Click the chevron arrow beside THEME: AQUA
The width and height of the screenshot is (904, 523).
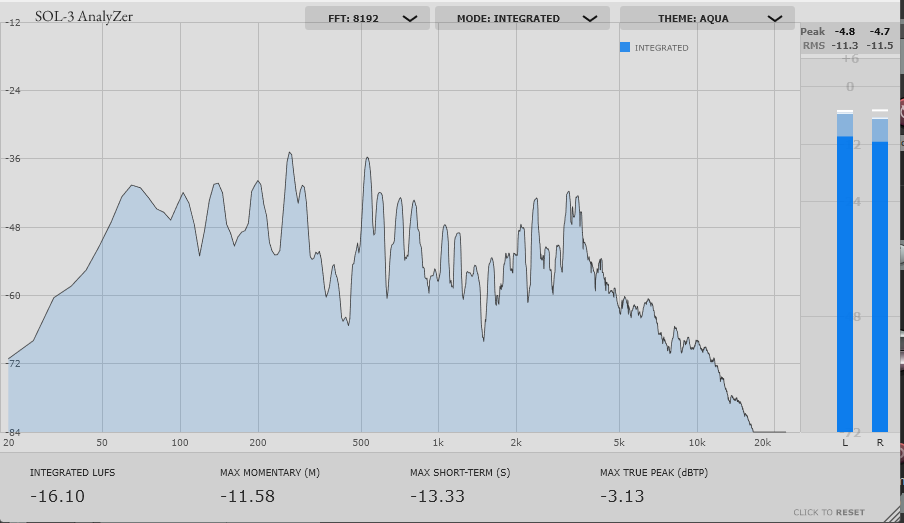pos(775,18)
